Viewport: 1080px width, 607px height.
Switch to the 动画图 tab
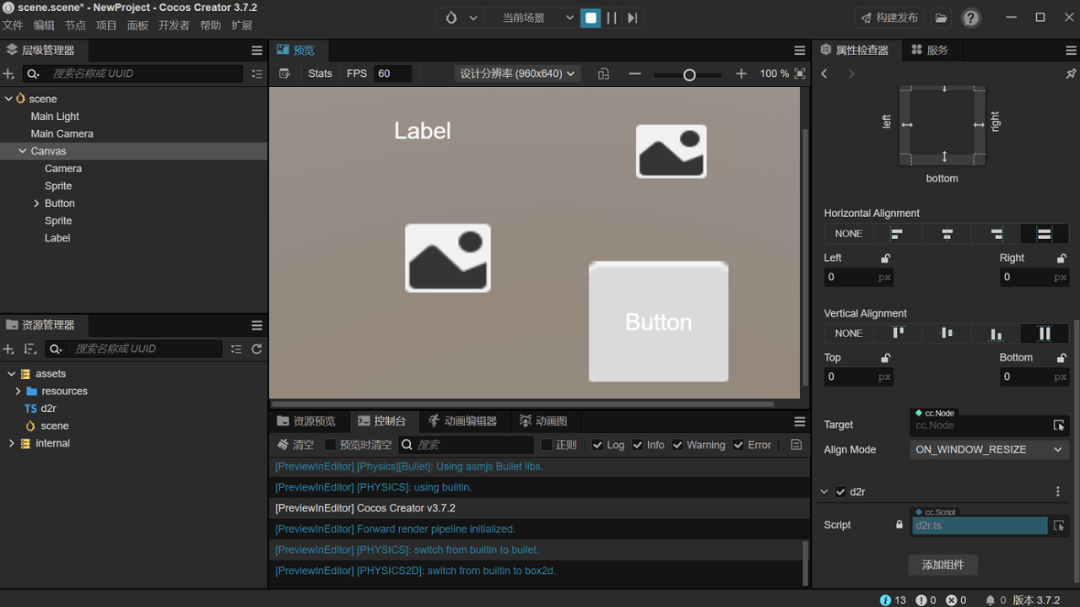(x=543, y=421)
